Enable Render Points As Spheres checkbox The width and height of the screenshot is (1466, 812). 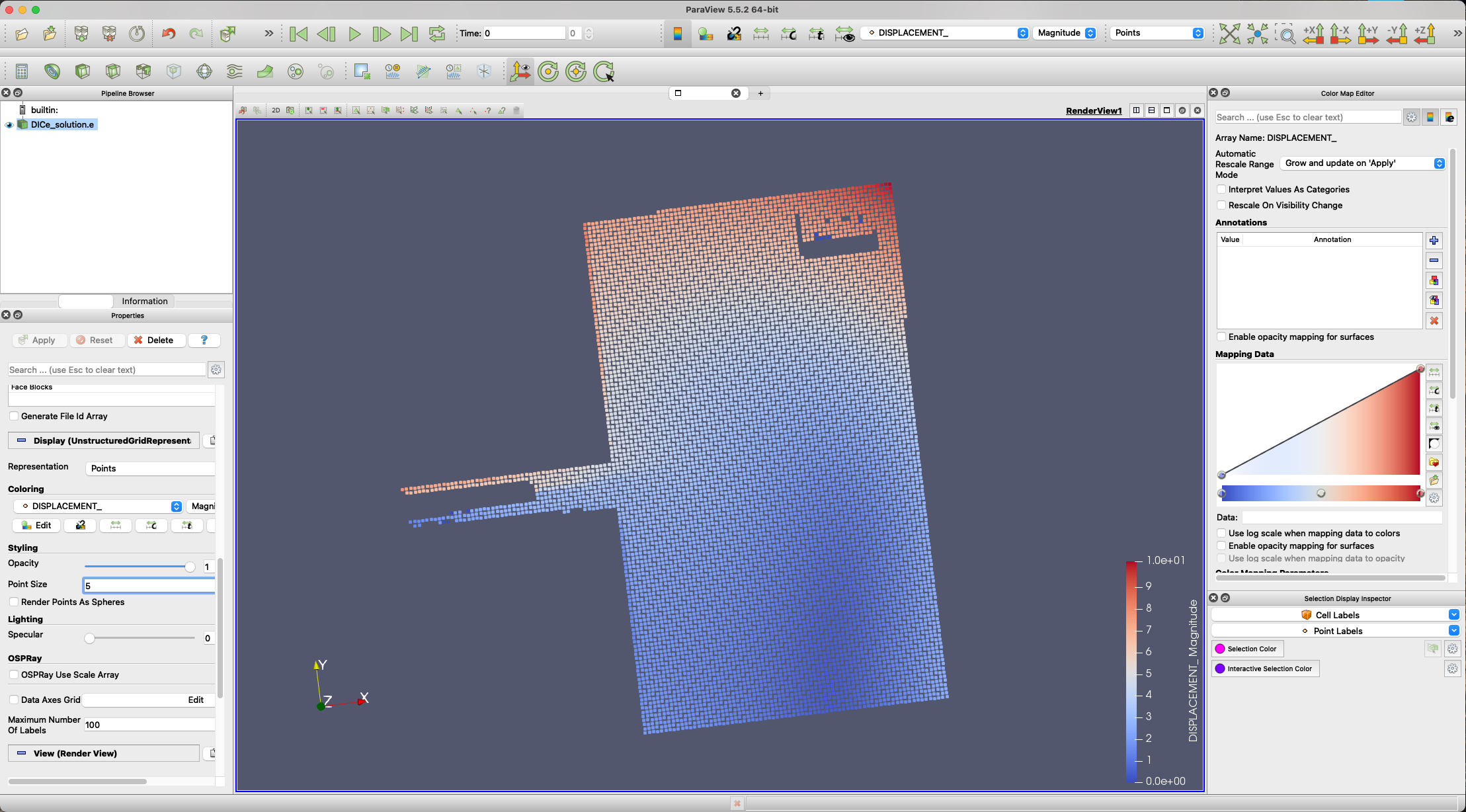click(14, 602)
